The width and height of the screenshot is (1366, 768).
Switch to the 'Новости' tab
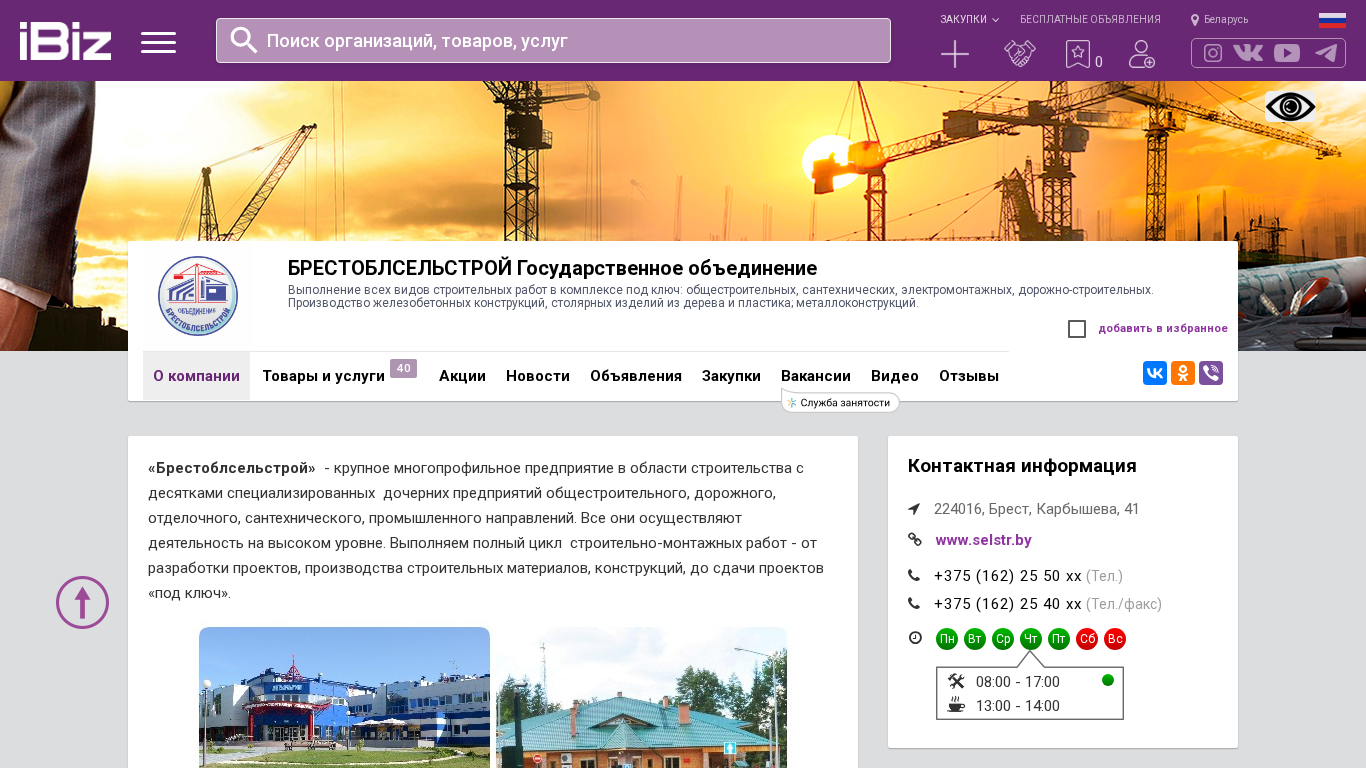[x=538, y=376]
